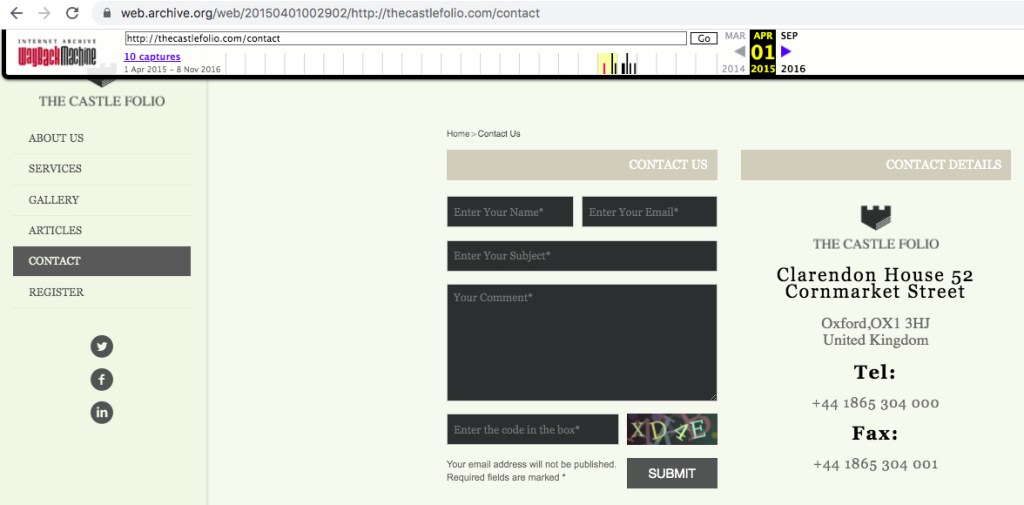Screen dimensions: 1024x505
Task: Open the Facebook social icon
Action: 102,380
